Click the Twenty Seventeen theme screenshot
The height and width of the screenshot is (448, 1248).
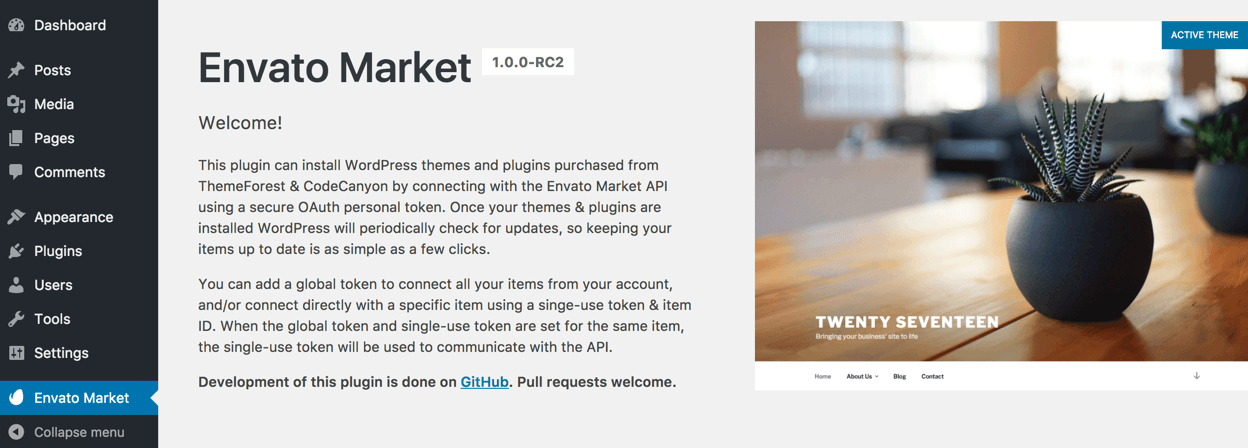pos(980,200)
